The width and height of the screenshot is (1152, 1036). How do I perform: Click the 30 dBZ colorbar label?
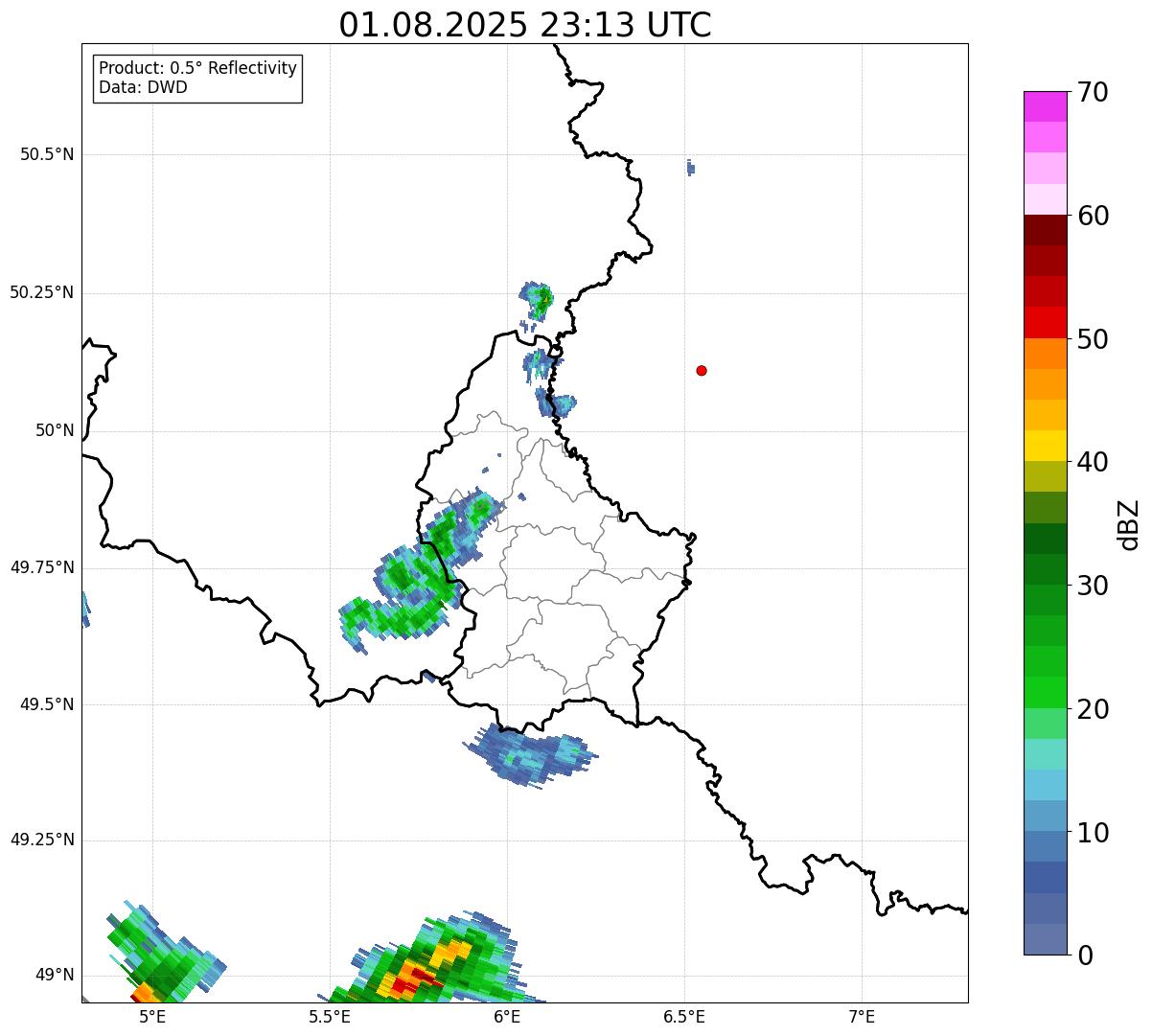pos(1093,586)
